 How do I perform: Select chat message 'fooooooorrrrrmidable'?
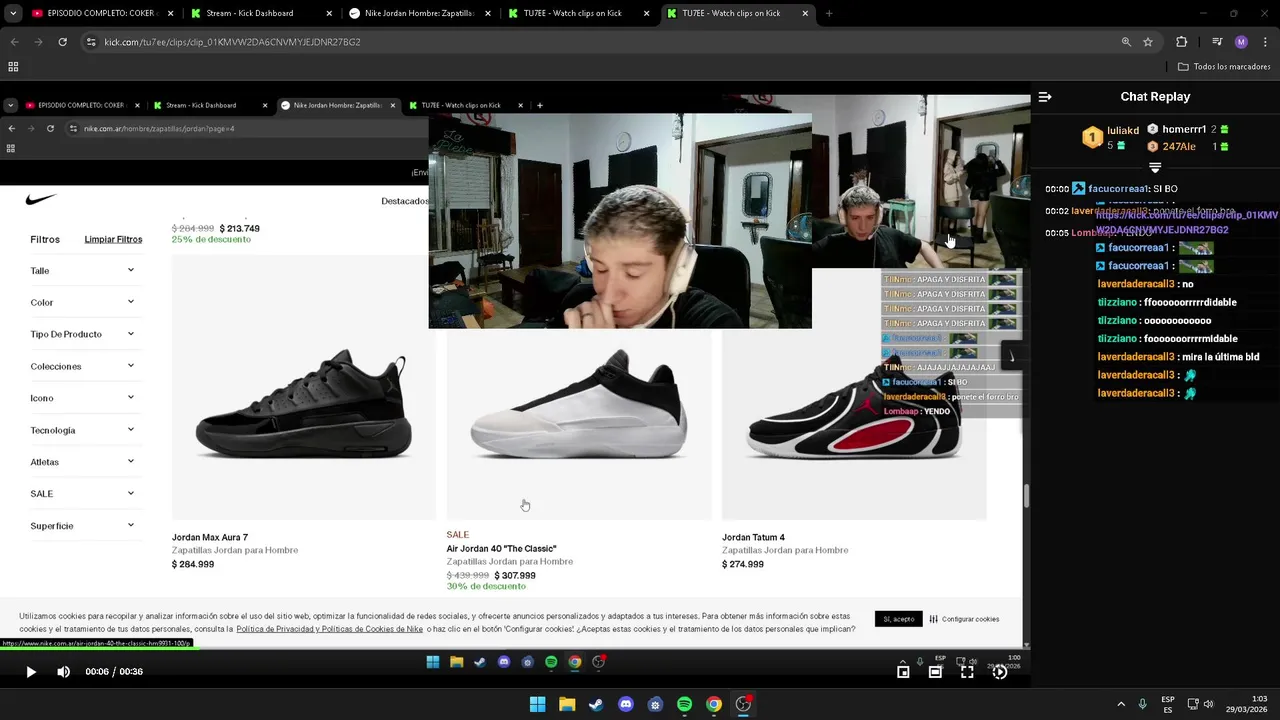point(1190,339)
